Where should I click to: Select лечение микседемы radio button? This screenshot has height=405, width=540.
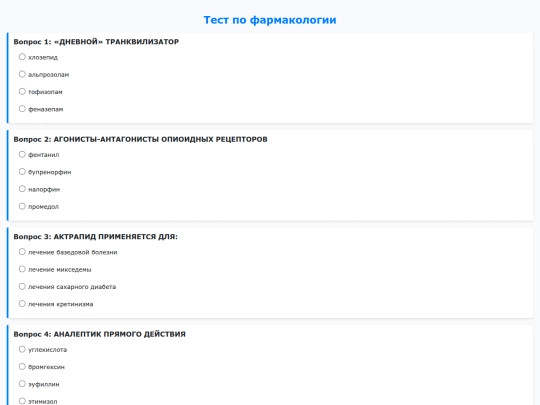click(22, 269)
